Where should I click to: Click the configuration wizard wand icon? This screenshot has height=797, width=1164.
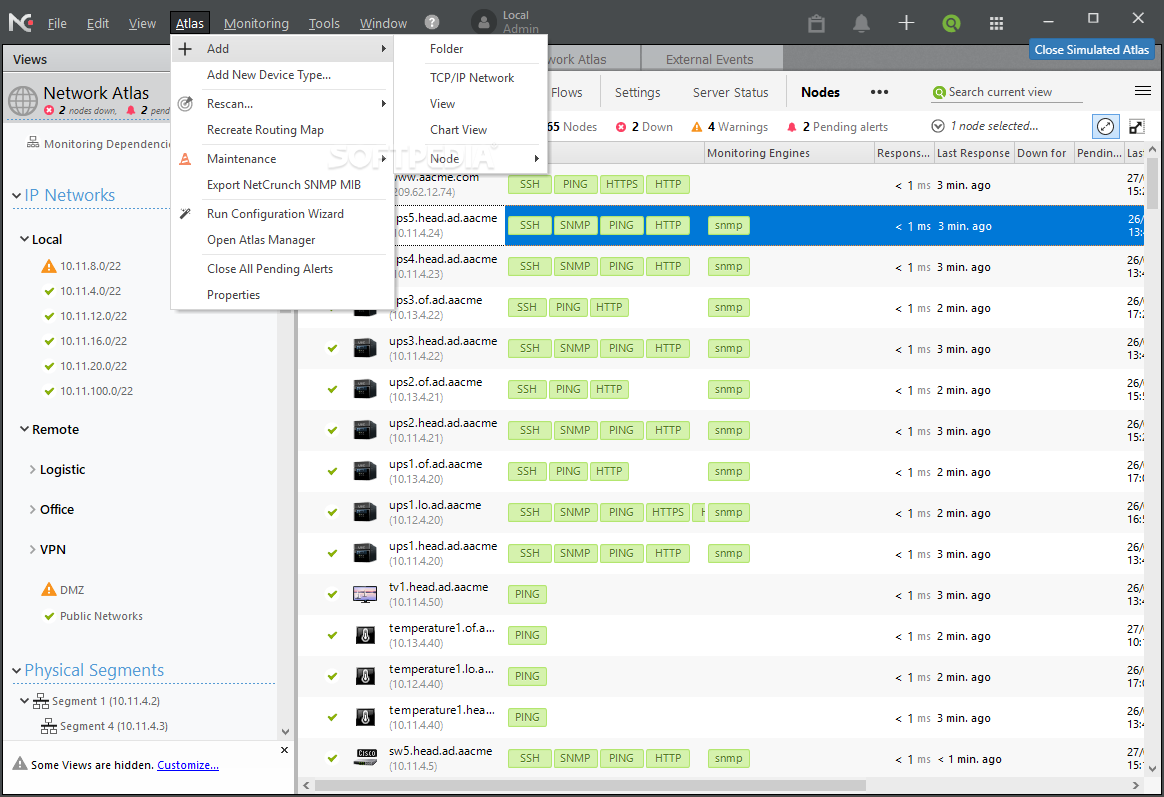click(186, 214)
